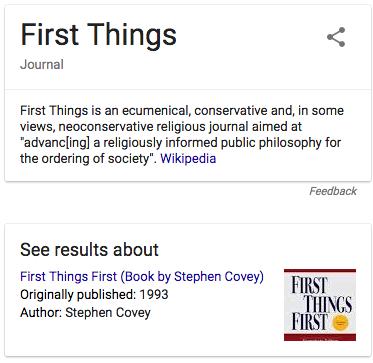Select the First Things First book cover thumbnail

tap(320, 305)
